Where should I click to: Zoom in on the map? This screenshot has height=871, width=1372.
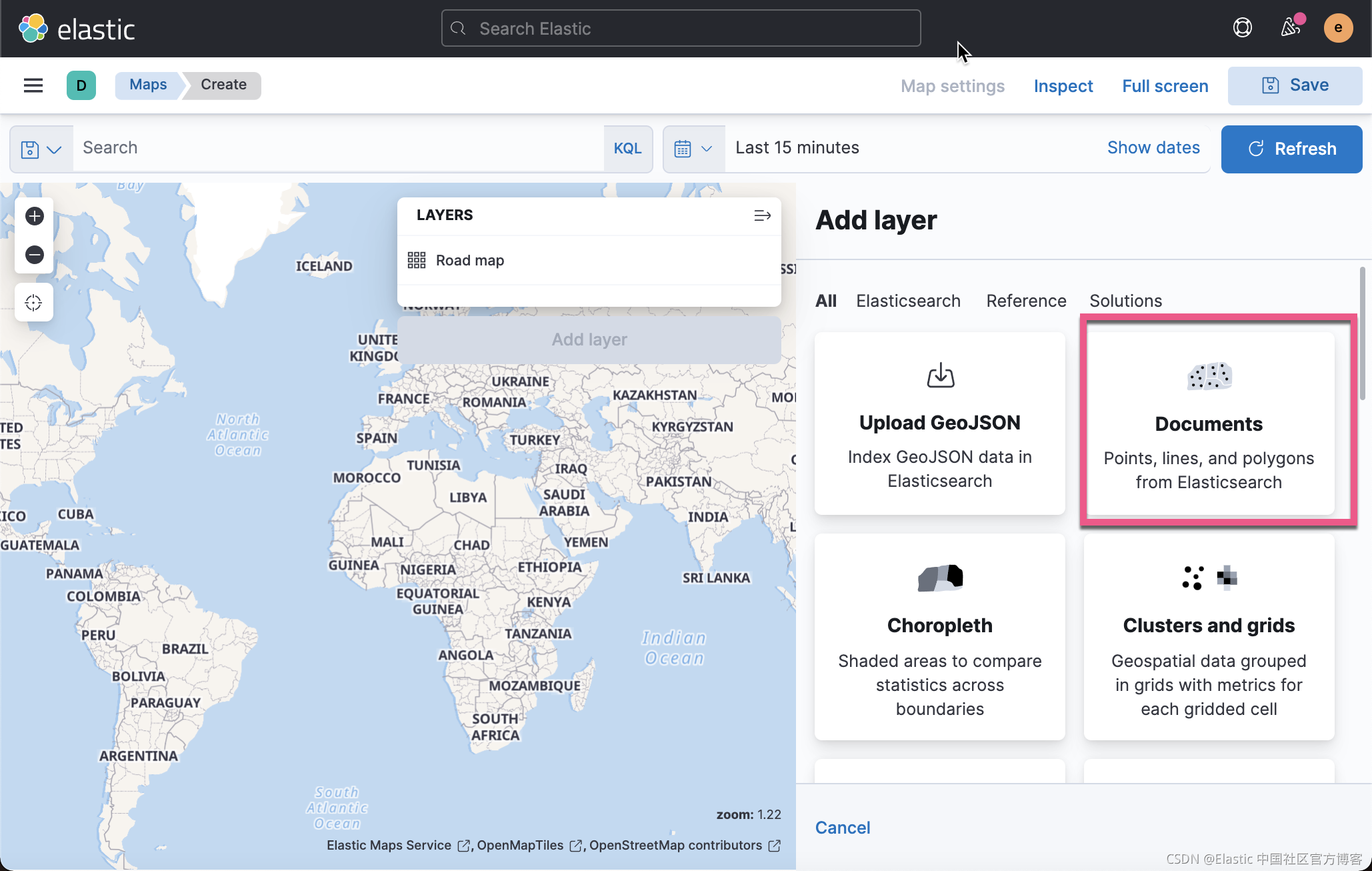coord(35,216)
